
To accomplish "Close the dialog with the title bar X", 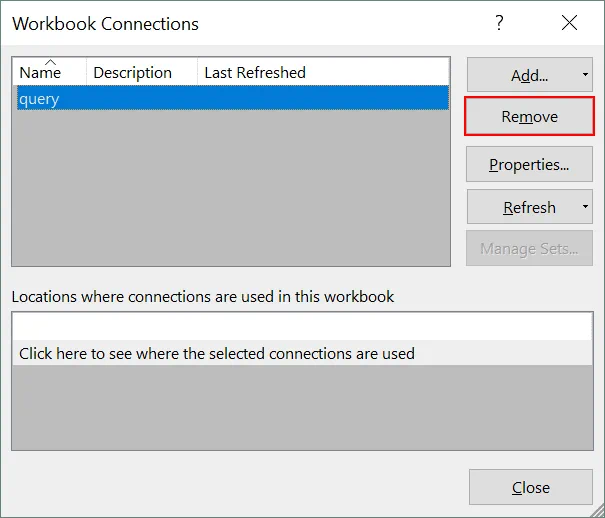I will click(x=569, y=23).
